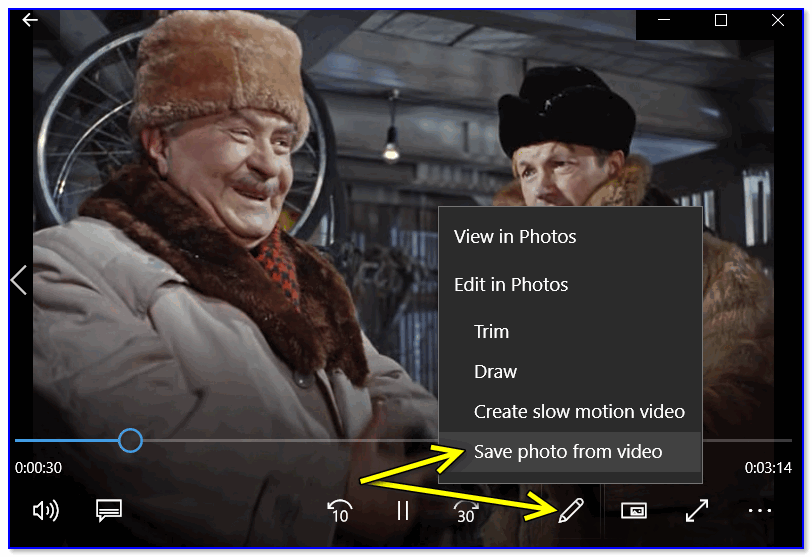Skip back 10 seconds
The width and height of the screenshot is (812, 557).
click(x=339, y=511)
